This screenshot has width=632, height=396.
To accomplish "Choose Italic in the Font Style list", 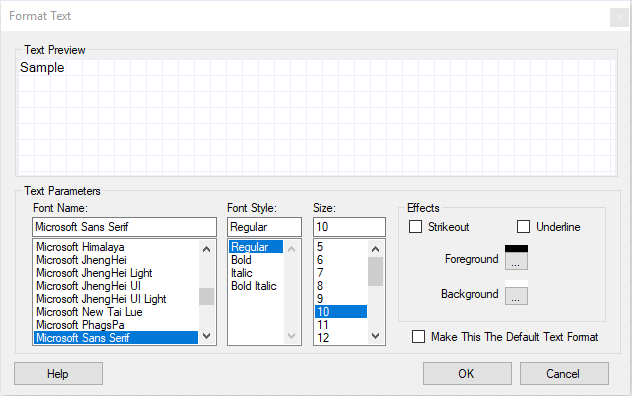I will [241, 273].
